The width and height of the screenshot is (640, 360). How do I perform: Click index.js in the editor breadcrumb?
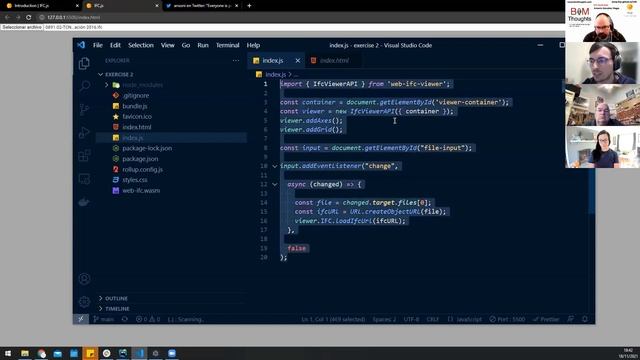(x=276, y=74)
